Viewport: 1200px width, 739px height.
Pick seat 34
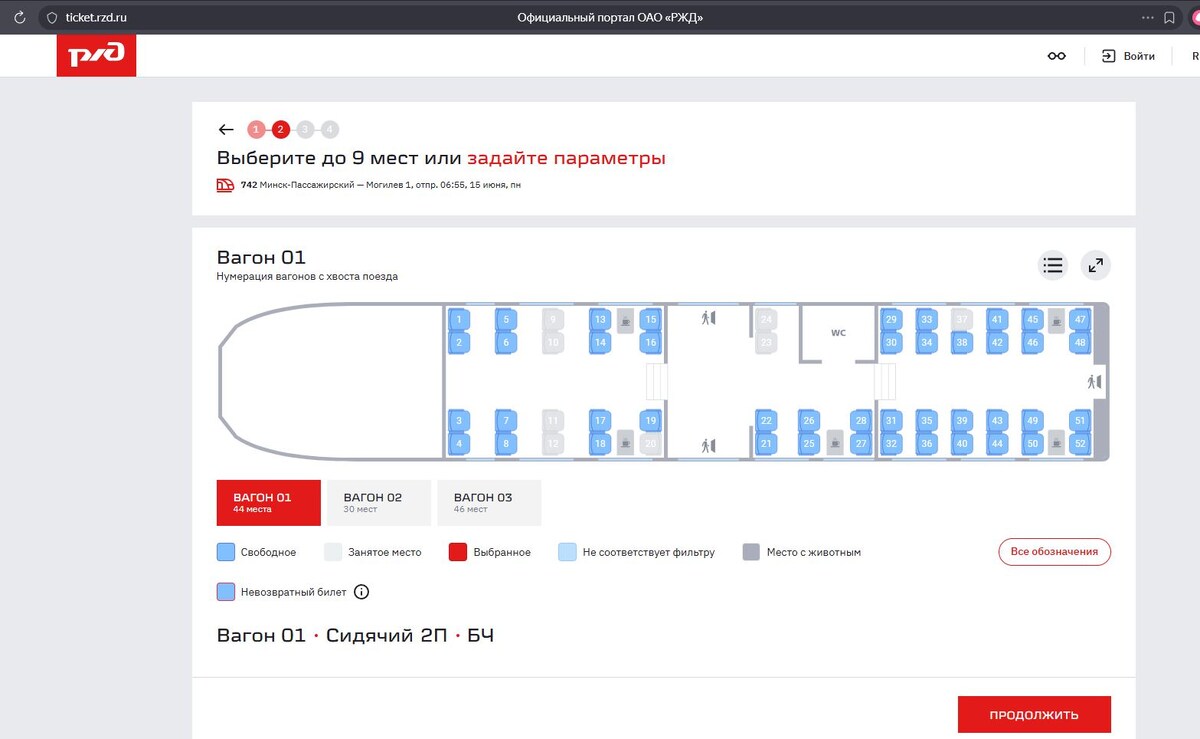tap(927, 342)
